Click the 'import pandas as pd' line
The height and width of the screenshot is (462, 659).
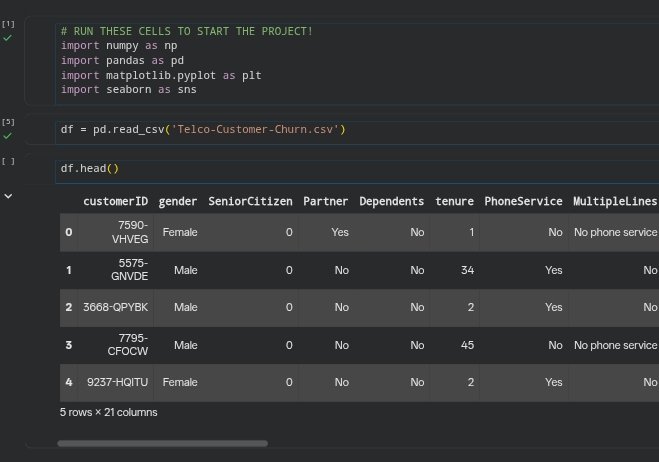coord(122,61)
